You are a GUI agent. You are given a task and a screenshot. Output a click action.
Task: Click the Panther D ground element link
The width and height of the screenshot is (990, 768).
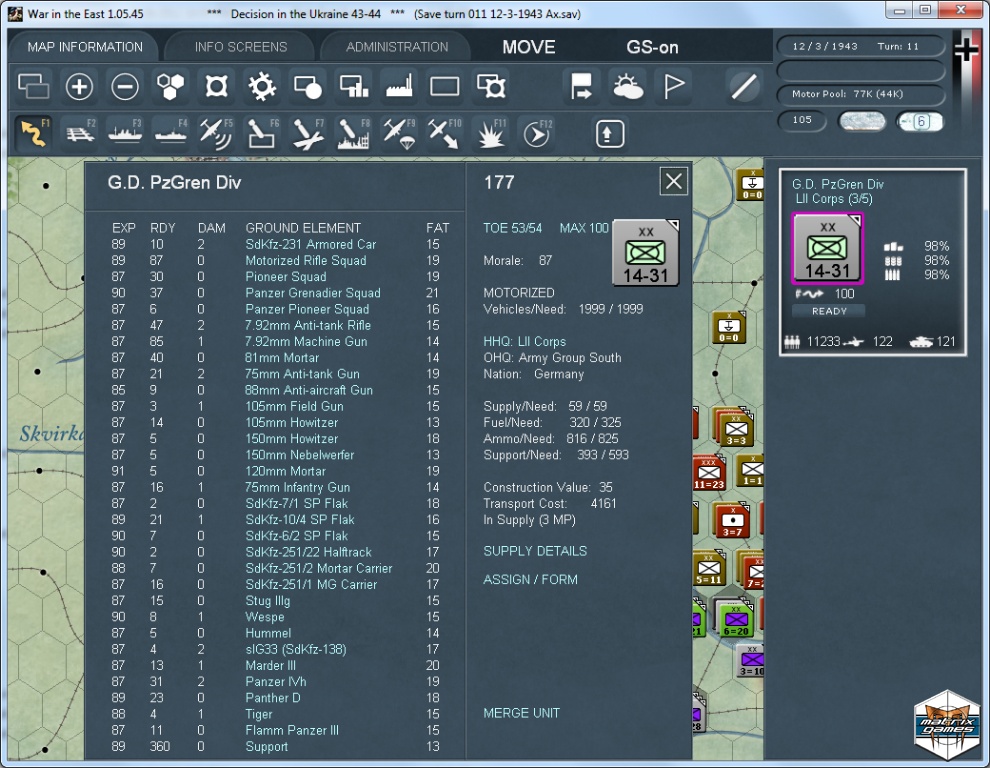pyautogui.click(x=273, y=698)
